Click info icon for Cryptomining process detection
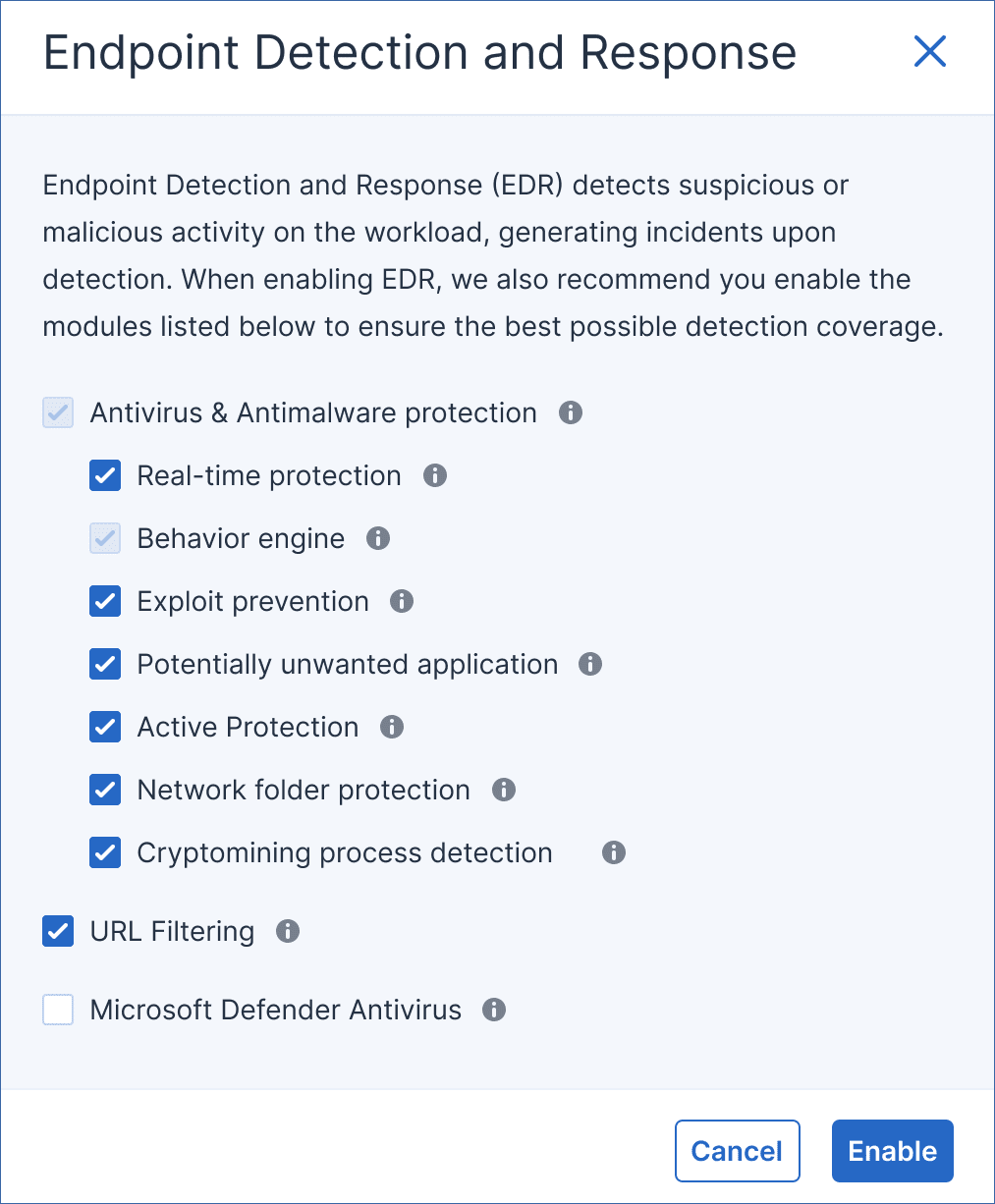Screen dimensions: 995x1204 click(614, 852)
